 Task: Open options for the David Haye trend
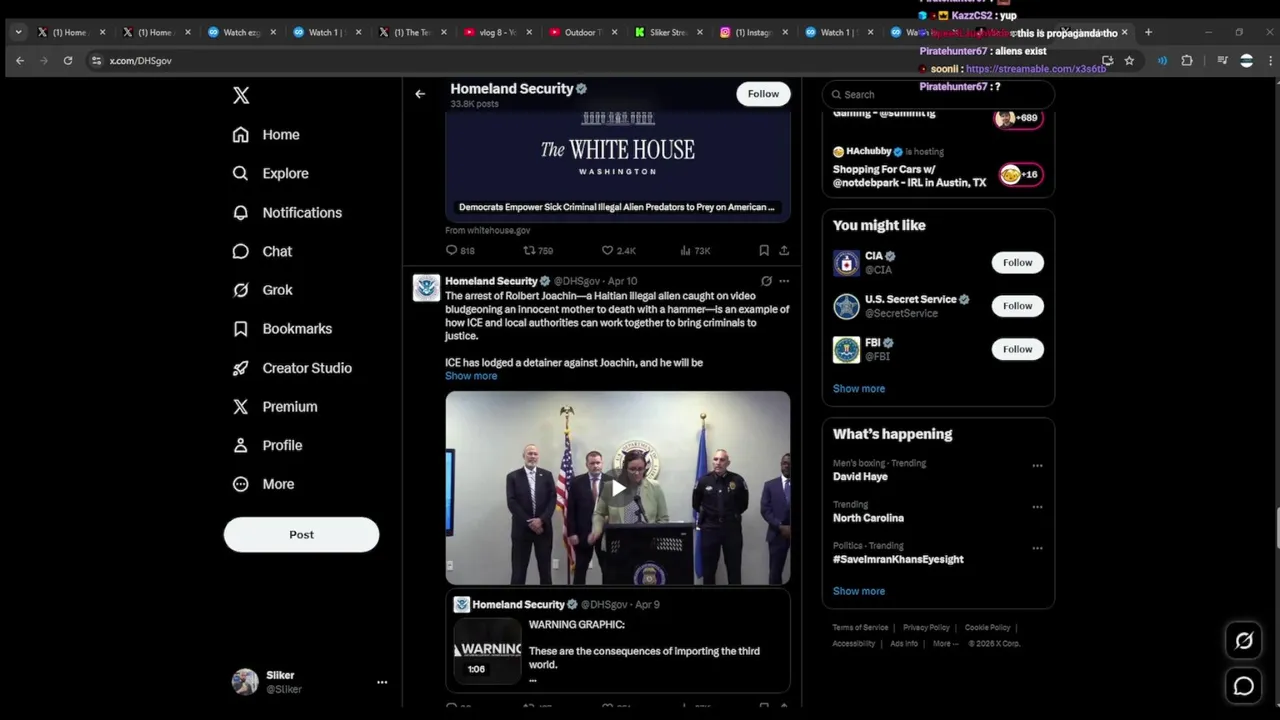point(1037,466)
